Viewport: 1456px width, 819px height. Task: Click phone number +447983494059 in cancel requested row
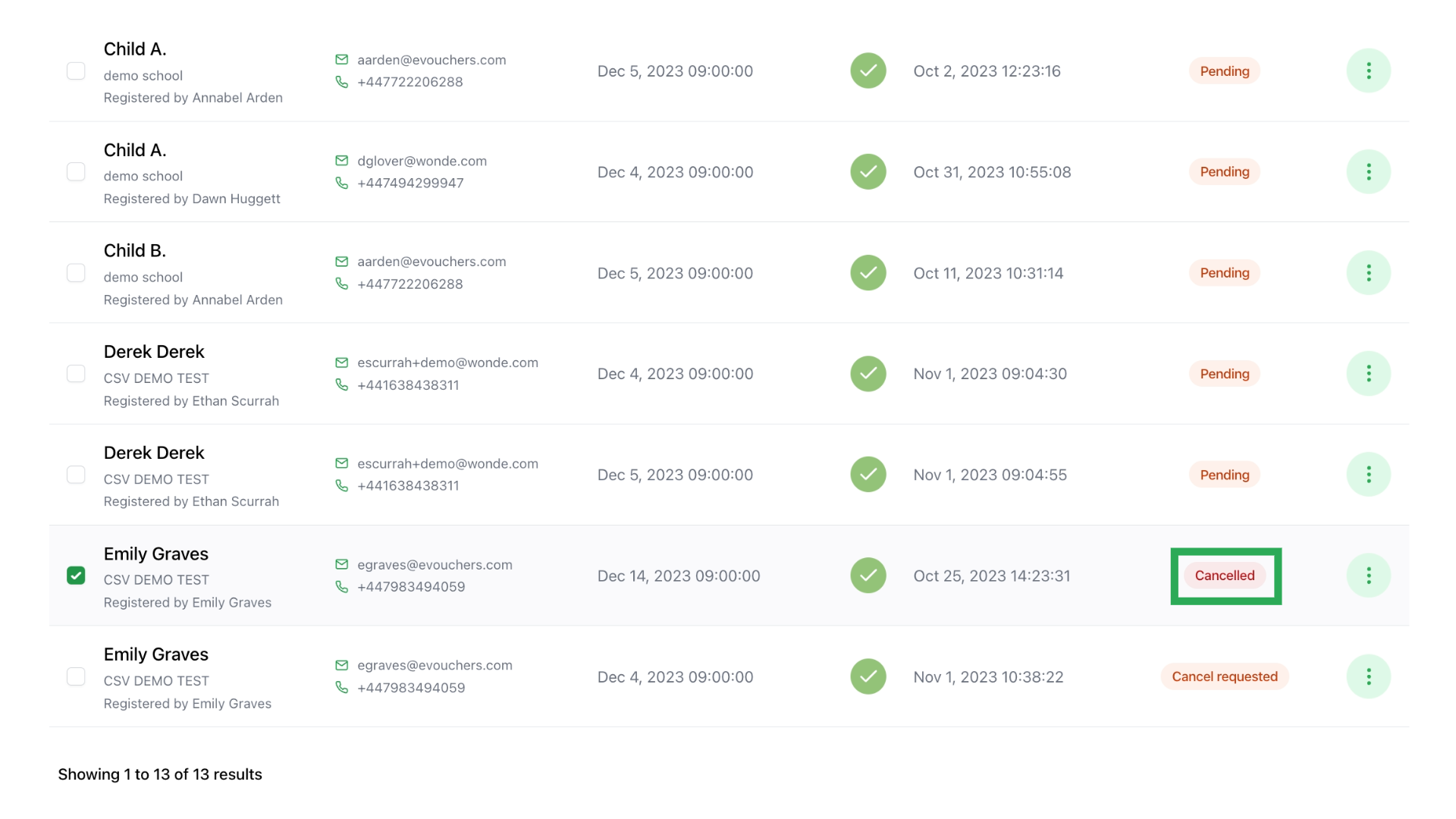click(x=411, y=688)
